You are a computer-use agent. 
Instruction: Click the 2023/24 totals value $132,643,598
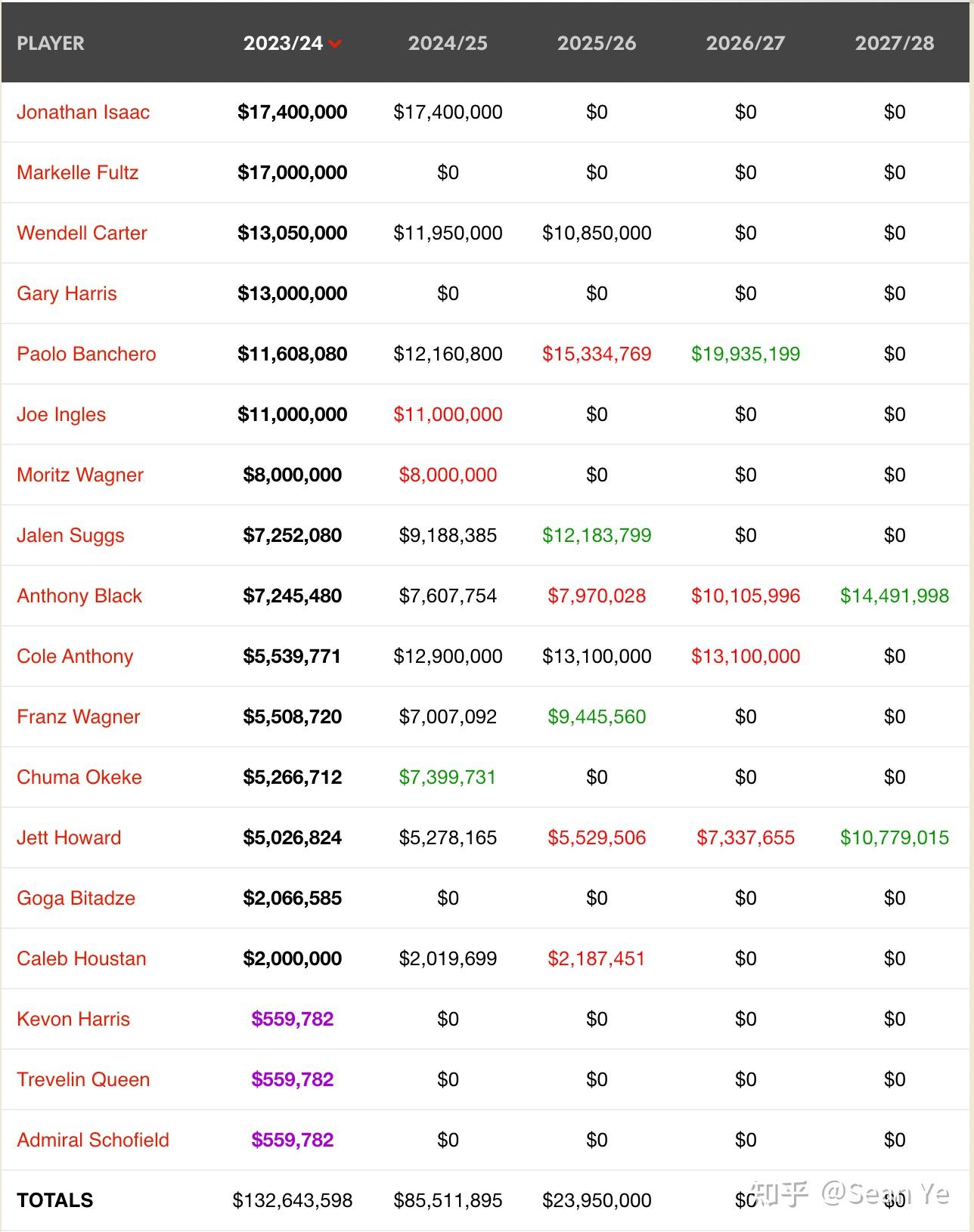pyautogui.click(x=293, y=1200)
